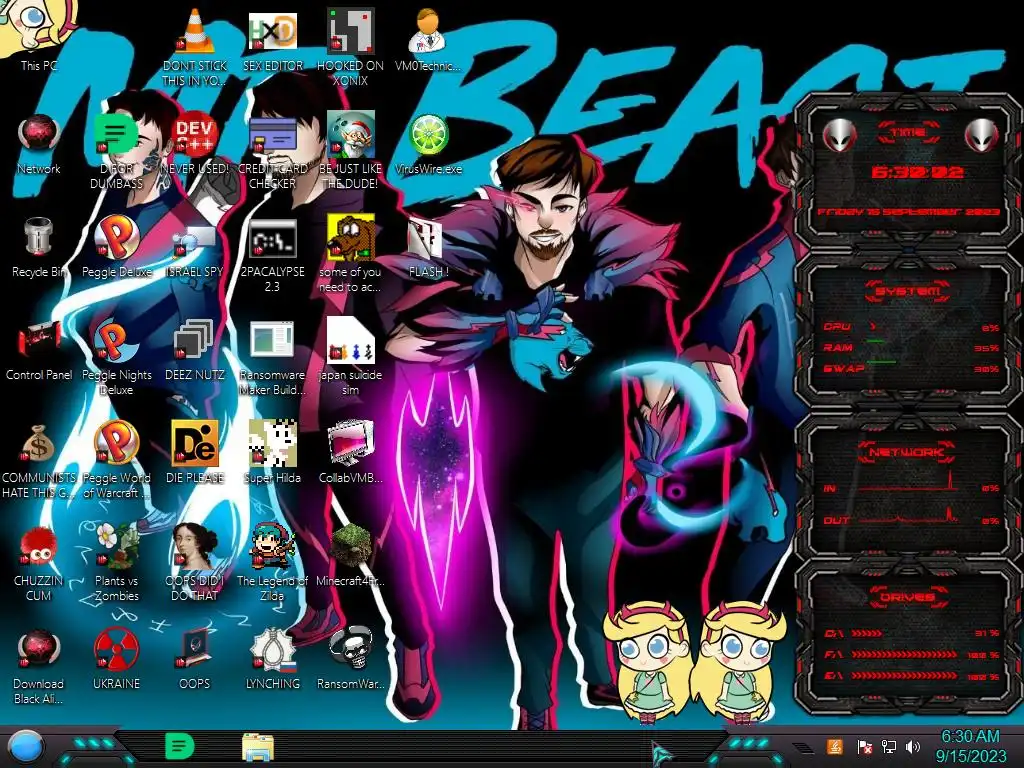1024x768 pixels.
Task: Launch Peggle World of Warcraft icon
Action: pos(116,443)
